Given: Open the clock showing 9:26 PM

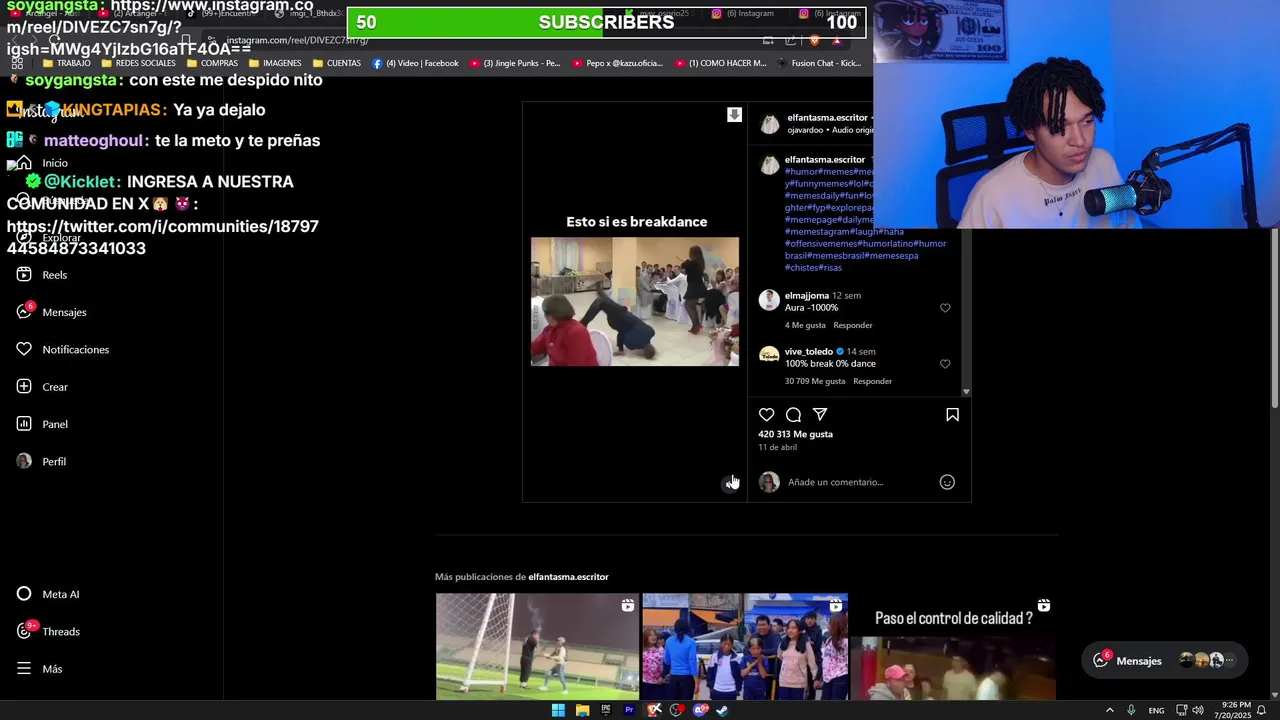Looking at the screenshot, I should pyautogui.click(x=1230, y=710).
